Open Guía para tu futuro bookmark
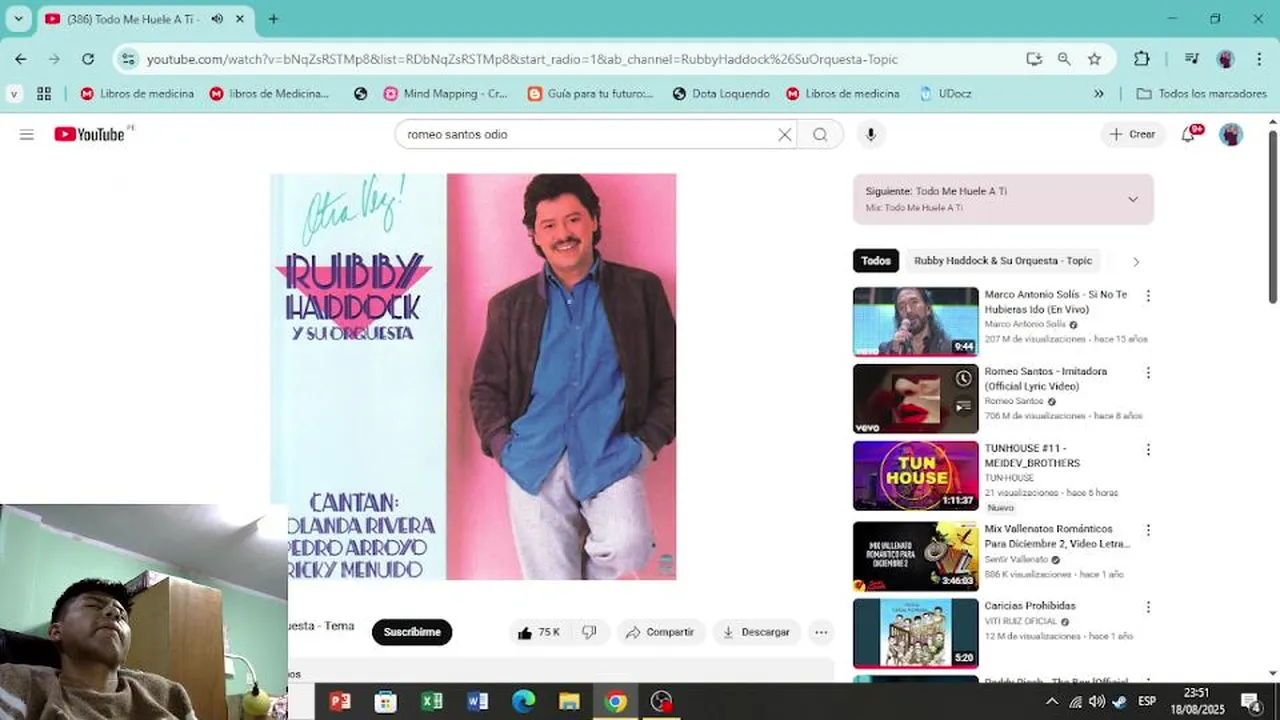This screenshot has width=1280, height=720. point(590,93)
